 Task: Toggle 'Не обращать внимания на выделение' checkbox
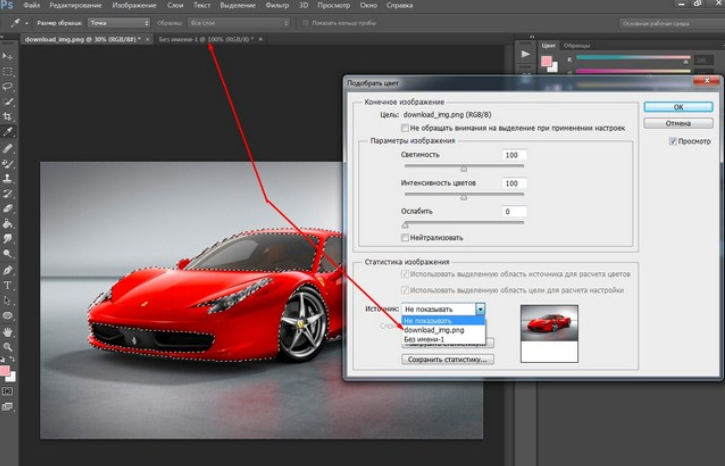[x=405, y=128]
